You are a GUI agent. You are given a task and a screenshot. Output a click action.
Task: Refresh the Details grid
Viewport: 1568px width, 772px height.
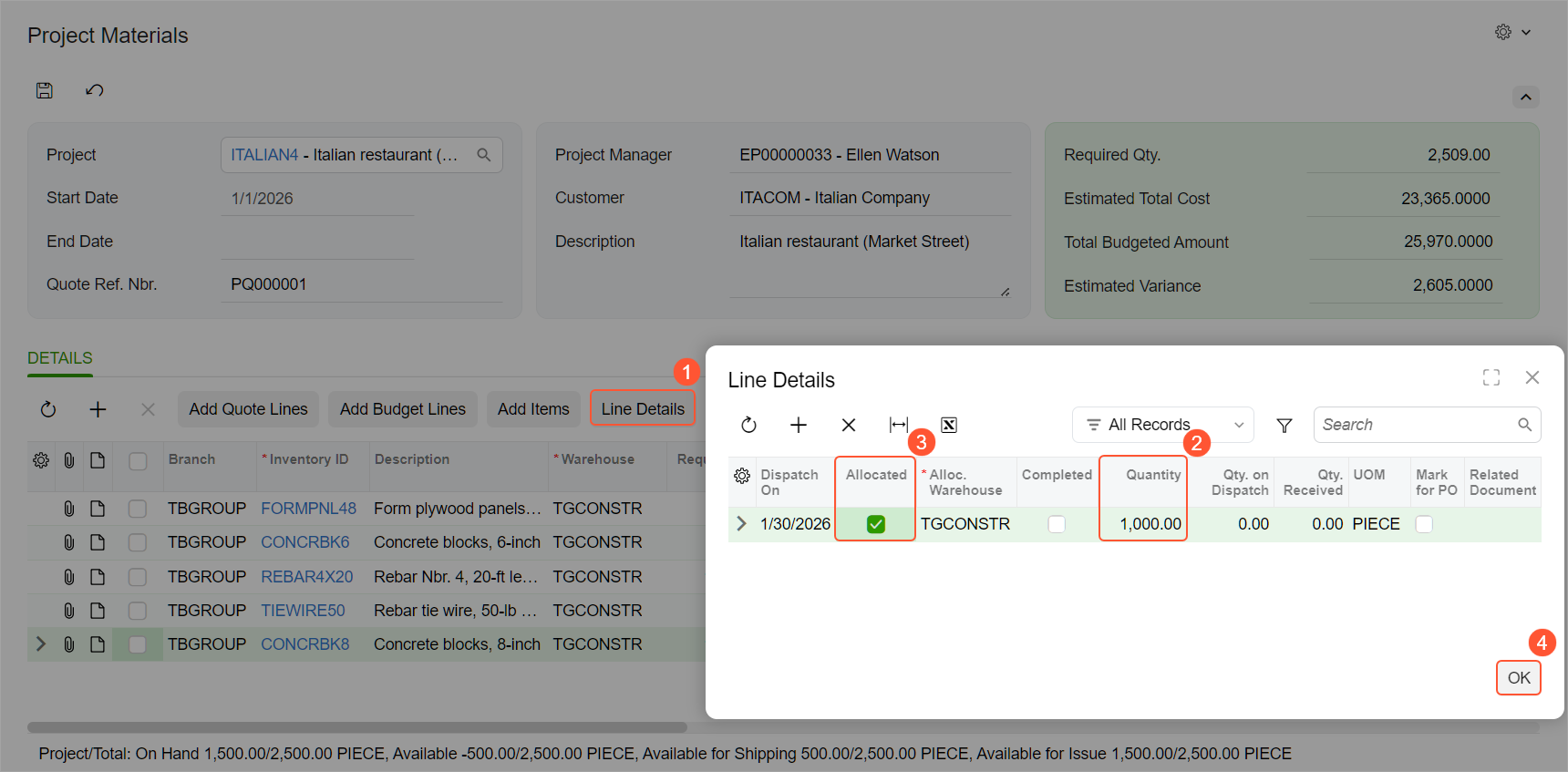pos(48,409)
